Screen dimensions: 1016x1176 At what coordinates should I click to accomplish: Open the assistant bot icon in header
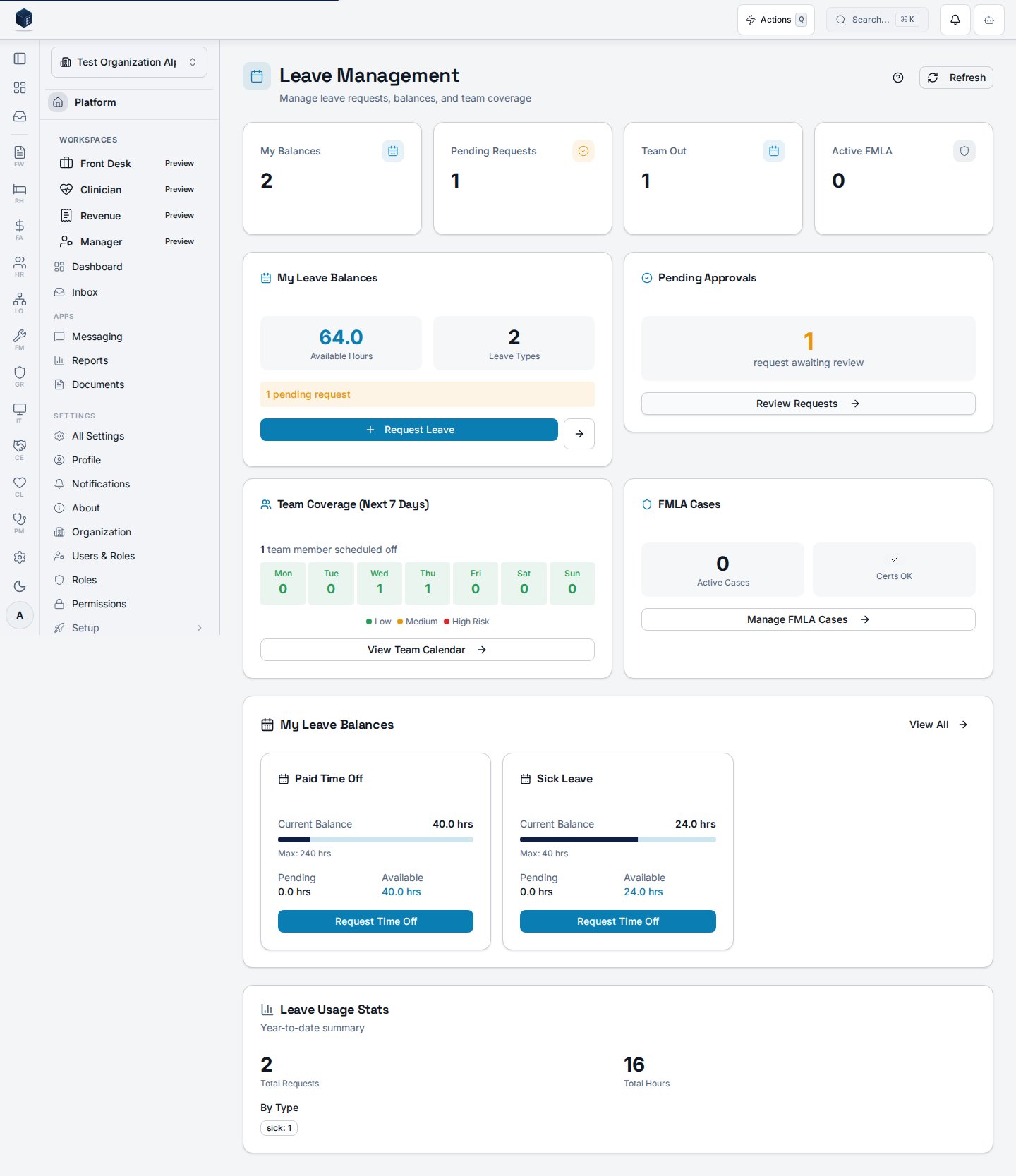point(989,20)
